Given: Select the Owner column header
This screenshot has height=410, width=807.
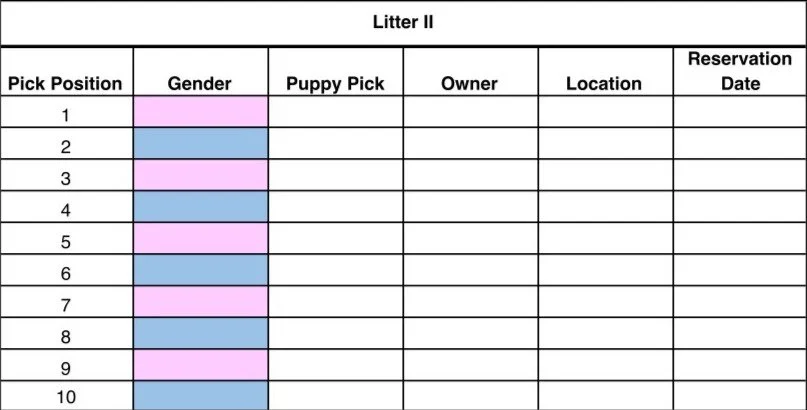Looking at the screenshot, I should (x=470, y=72).
